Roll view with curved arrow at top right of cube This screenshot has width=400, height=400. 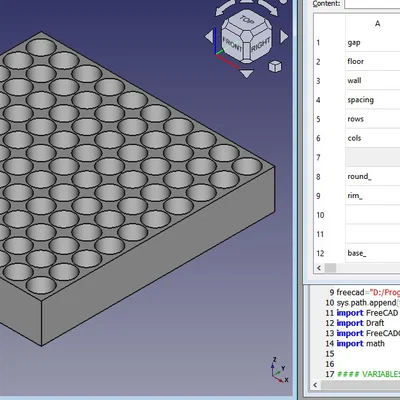269,7
